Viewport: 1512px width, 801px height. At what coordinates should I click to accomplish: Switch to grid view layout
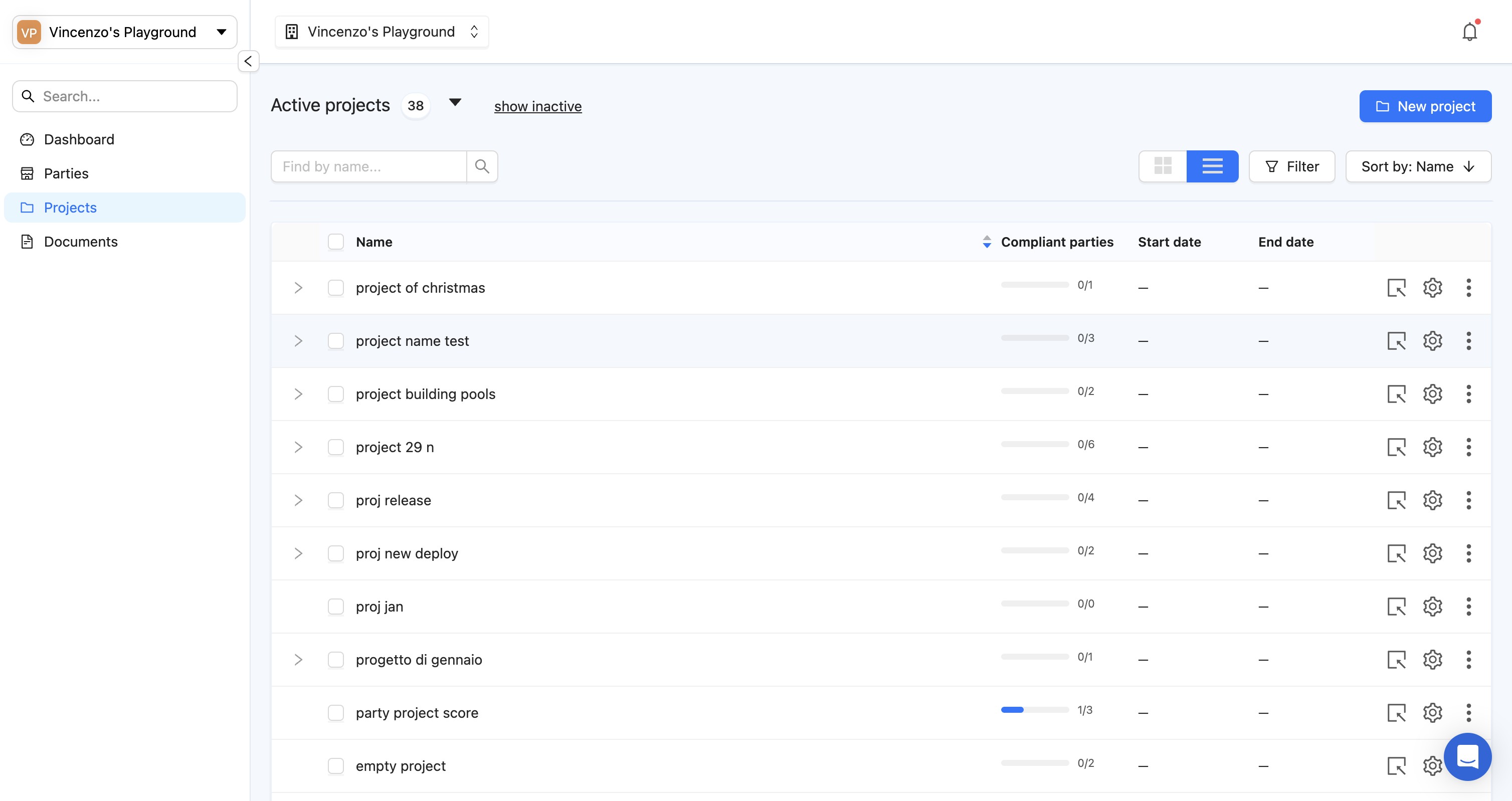[1162, 166]
